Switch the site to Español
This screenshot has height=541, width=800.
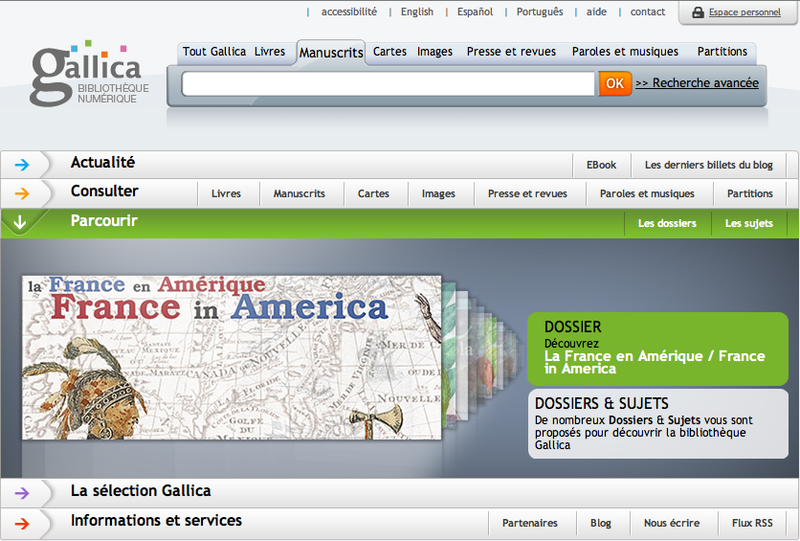(475, 12)
